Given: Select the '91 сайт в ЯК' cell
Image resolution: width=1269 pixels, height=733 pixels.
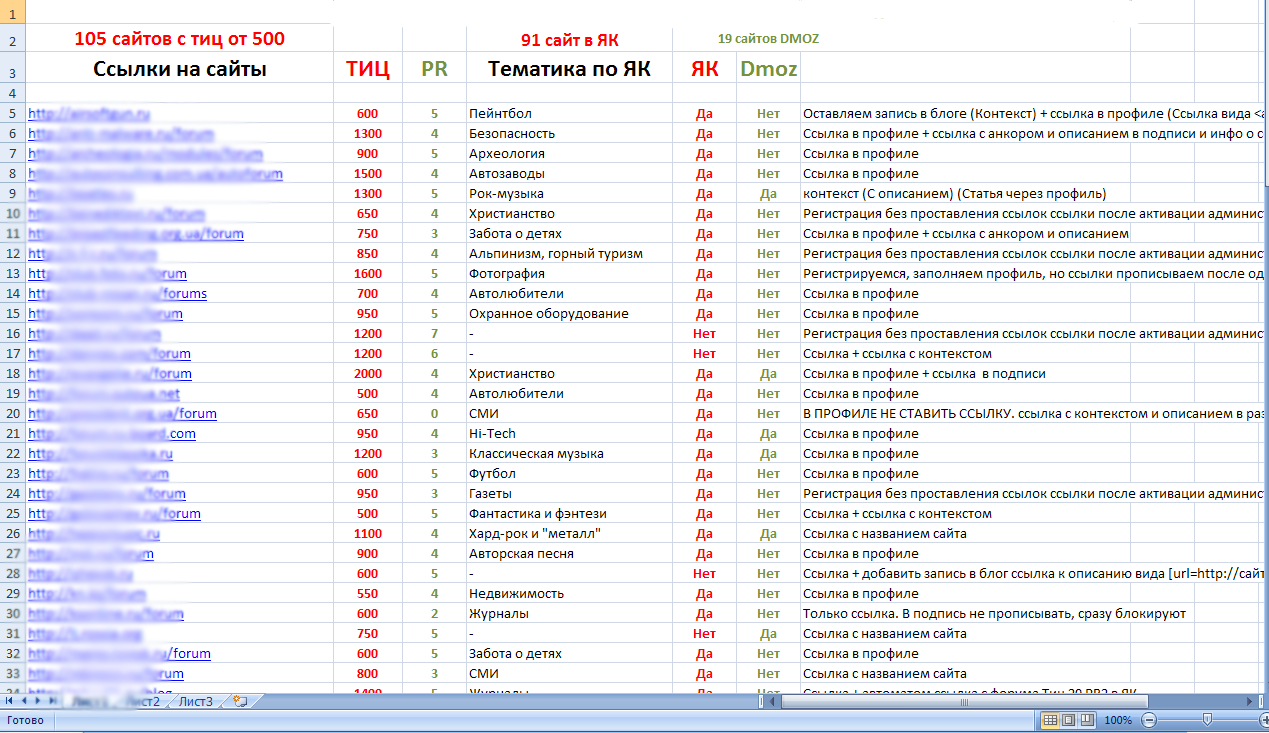Looking at the screenshot, I should [569, 39].
